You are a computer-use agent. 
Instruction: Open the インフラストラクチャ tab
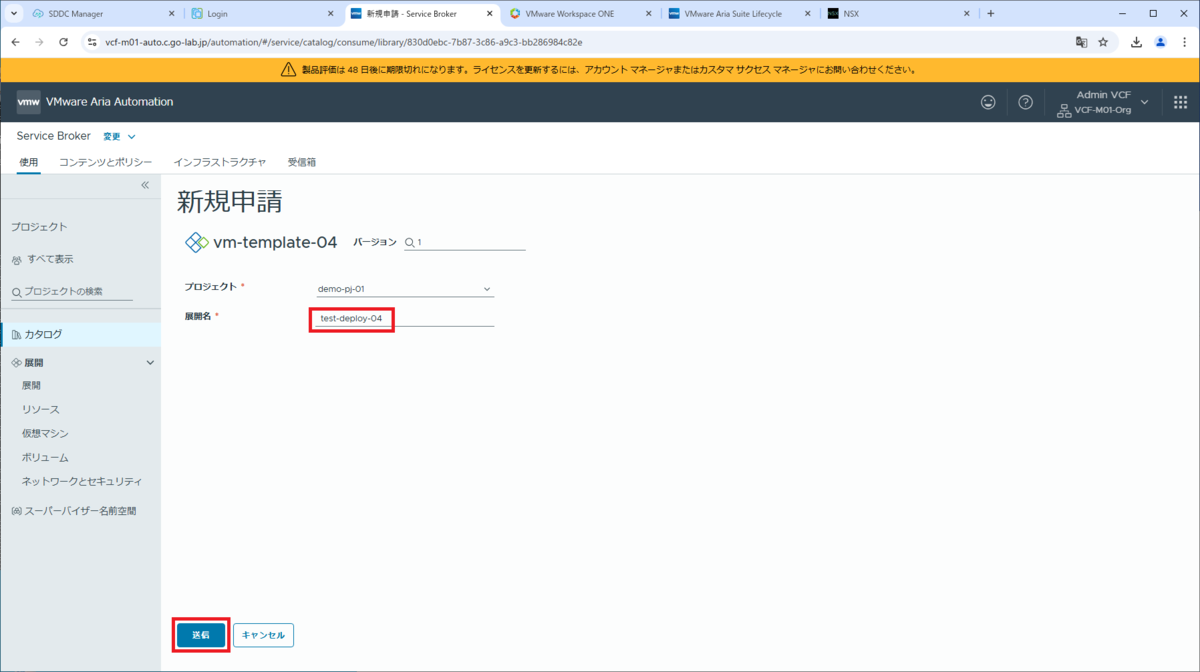(x=220, y=162)
